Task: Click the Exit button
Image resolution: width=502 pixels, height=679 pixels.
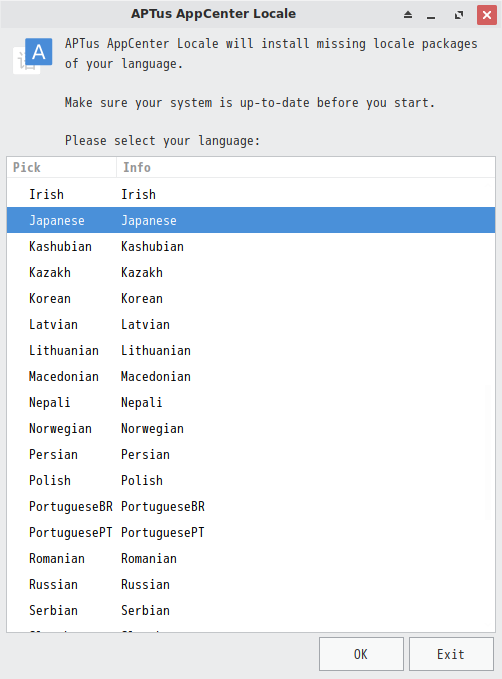Action: (451, 654)
